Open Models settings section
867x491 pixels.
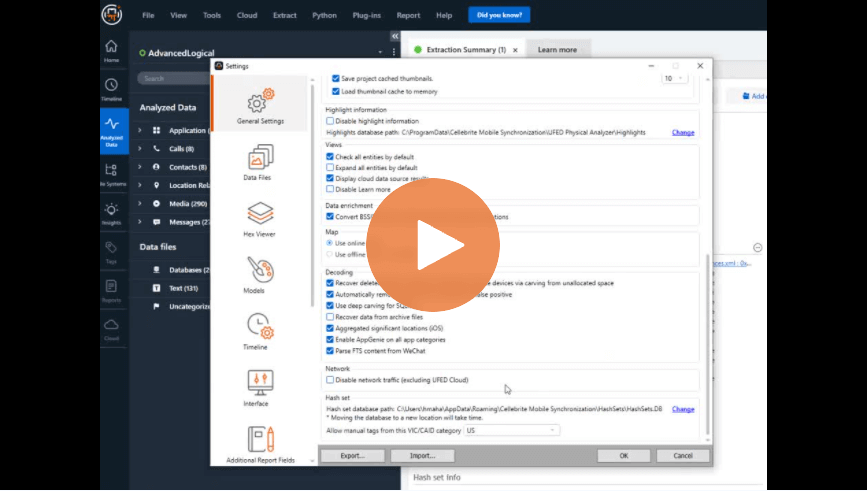[x=258, y=275]
